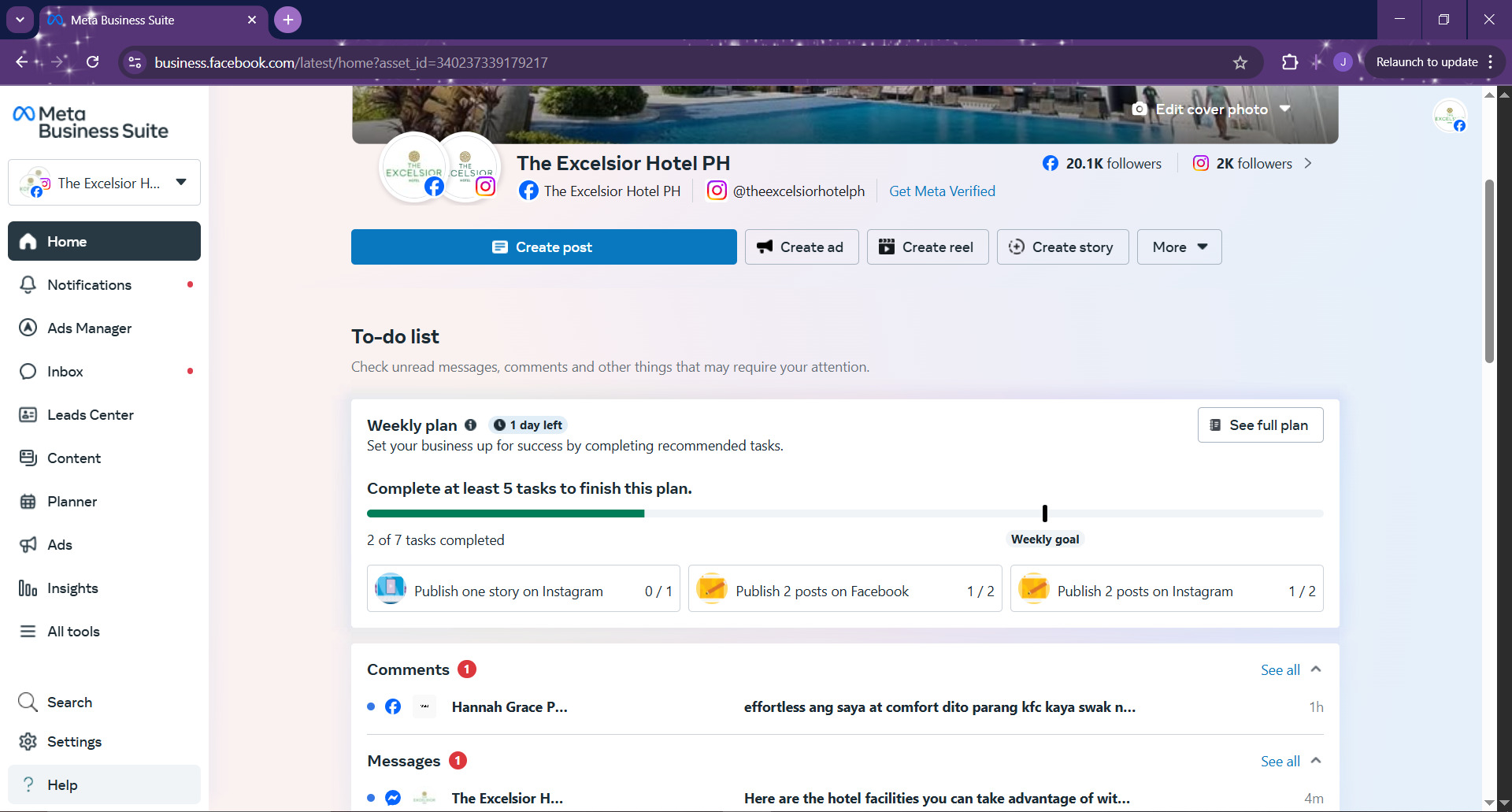
Task: Go to Notifications in sidebar
Action: coord(104,285)
